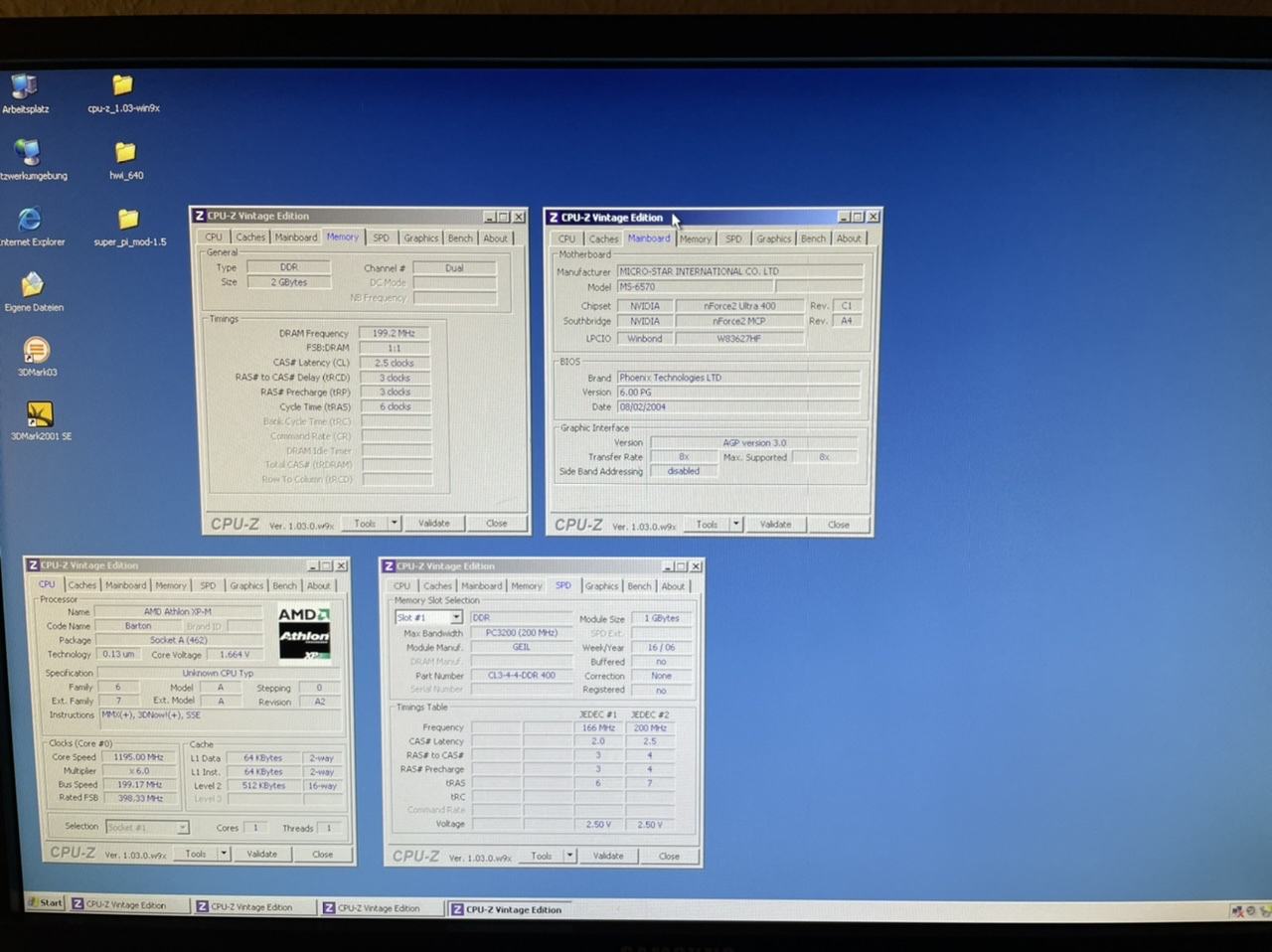Click the Week/Year field showing 16 / 06

(x=661, y=647)
